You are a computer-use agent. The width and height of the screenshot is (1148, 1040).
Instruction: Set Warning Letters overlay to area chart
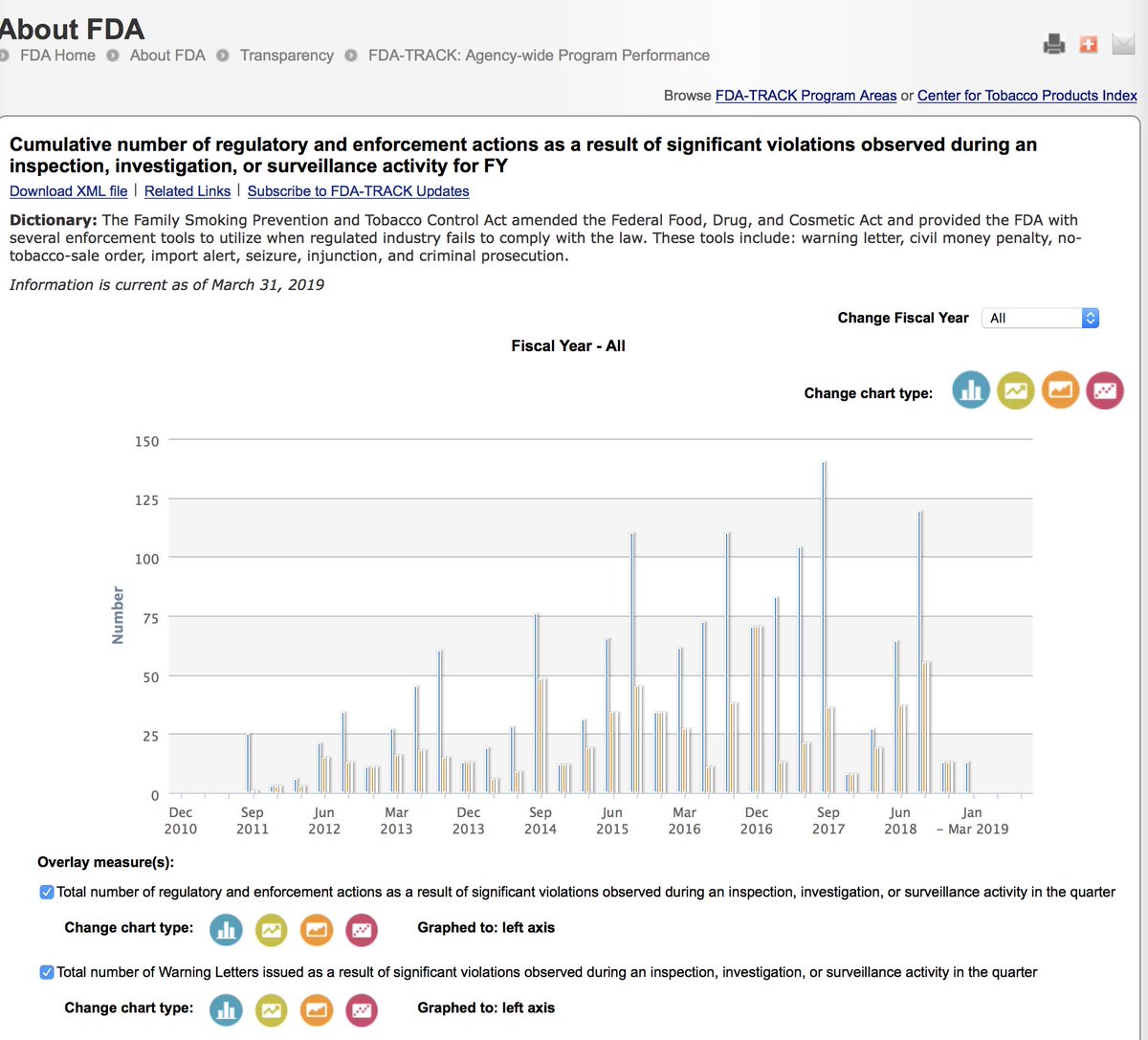pos(317,1009)
